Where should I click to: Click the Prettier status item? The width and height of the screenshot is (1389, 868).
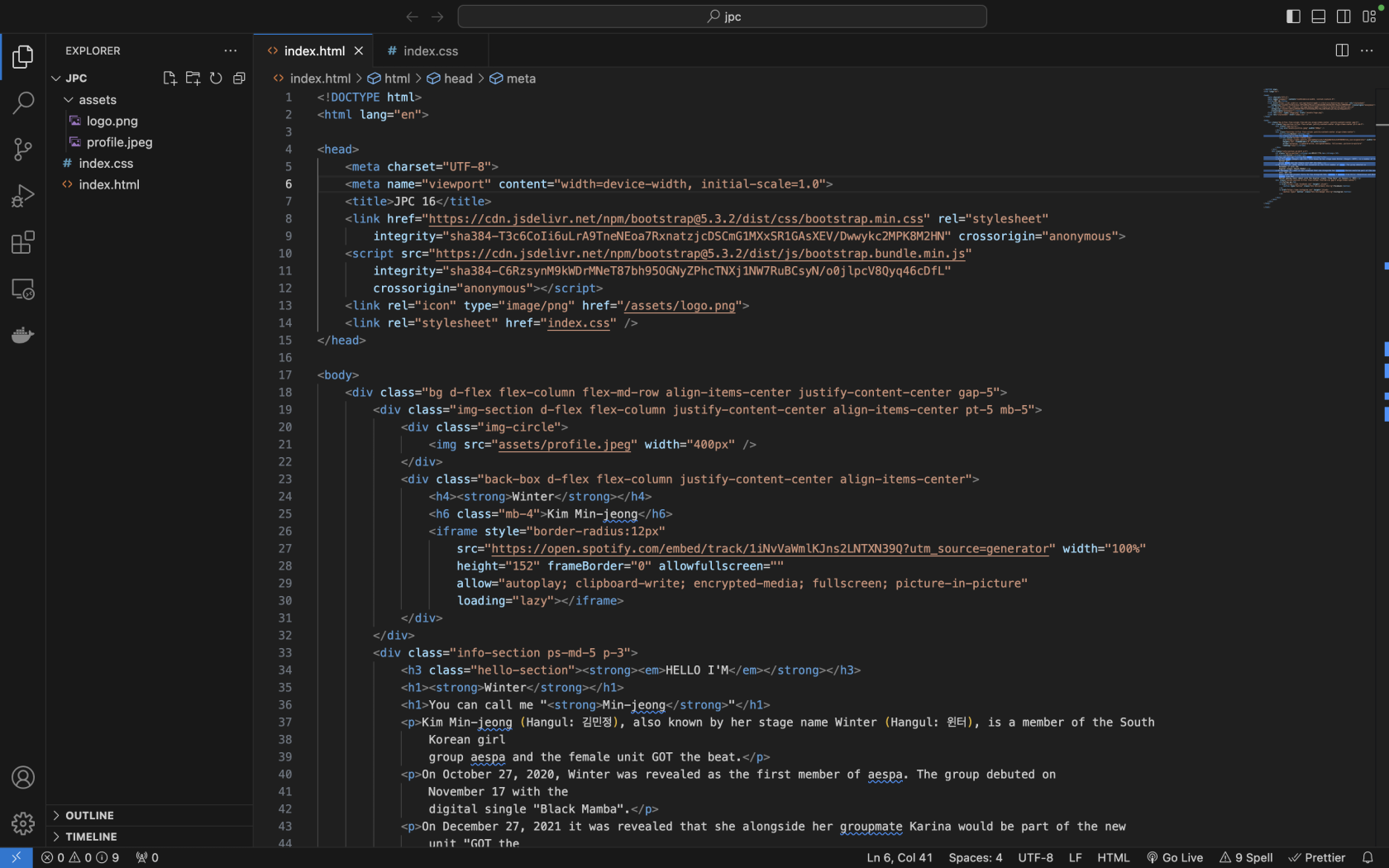(x=1317, y=857)
